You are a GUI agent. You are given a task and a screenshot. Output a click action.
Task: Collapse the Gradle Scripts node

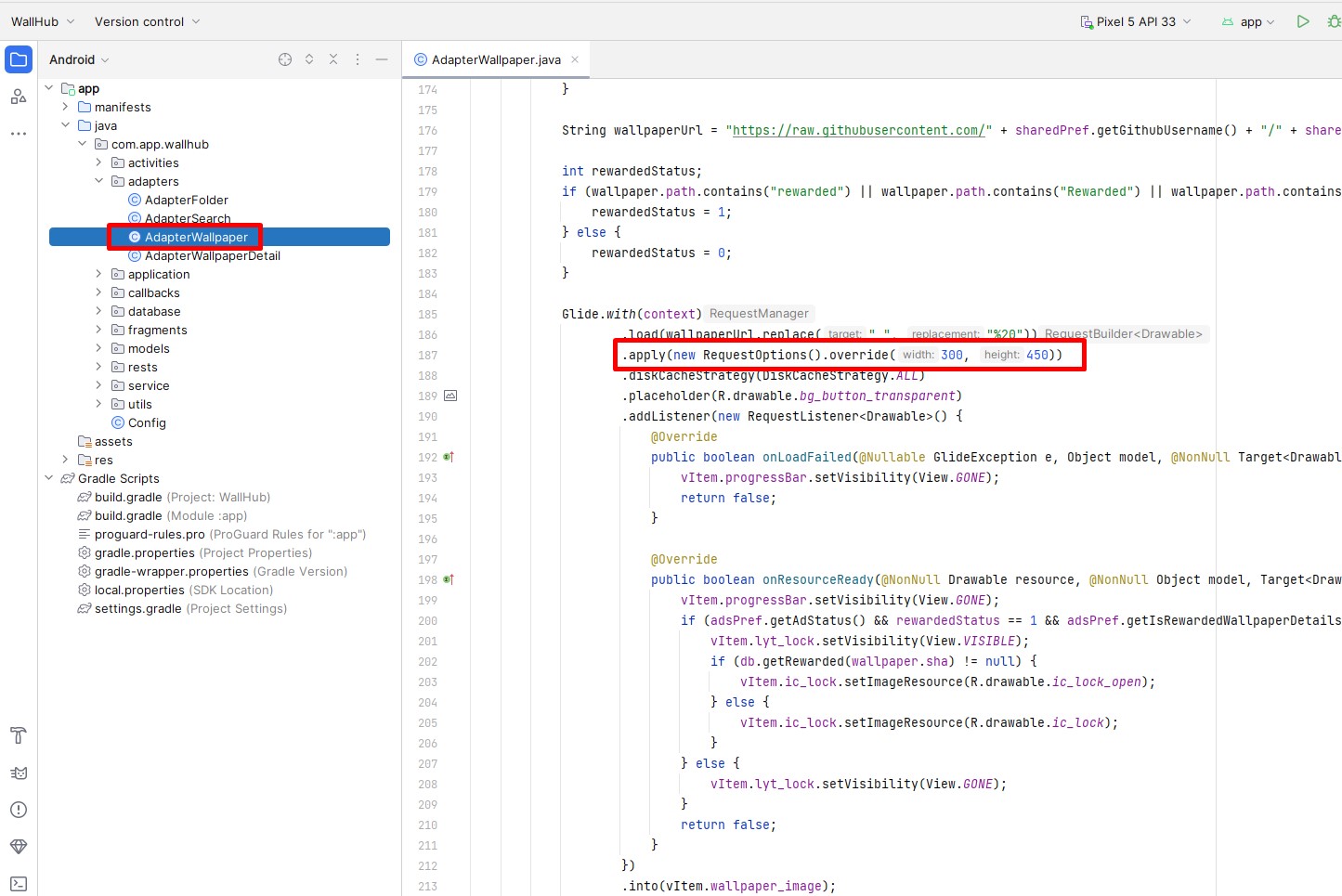(x=49, y=478)
